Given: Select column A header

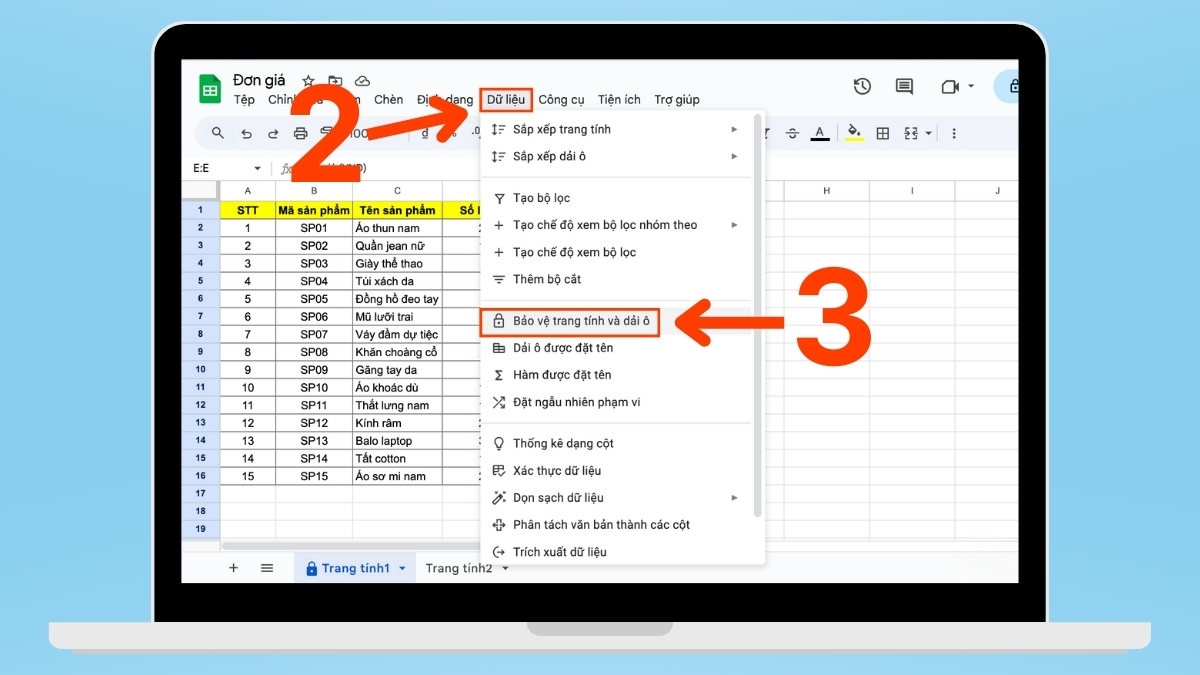Looking at the screenshot, I should coord(248,191).
